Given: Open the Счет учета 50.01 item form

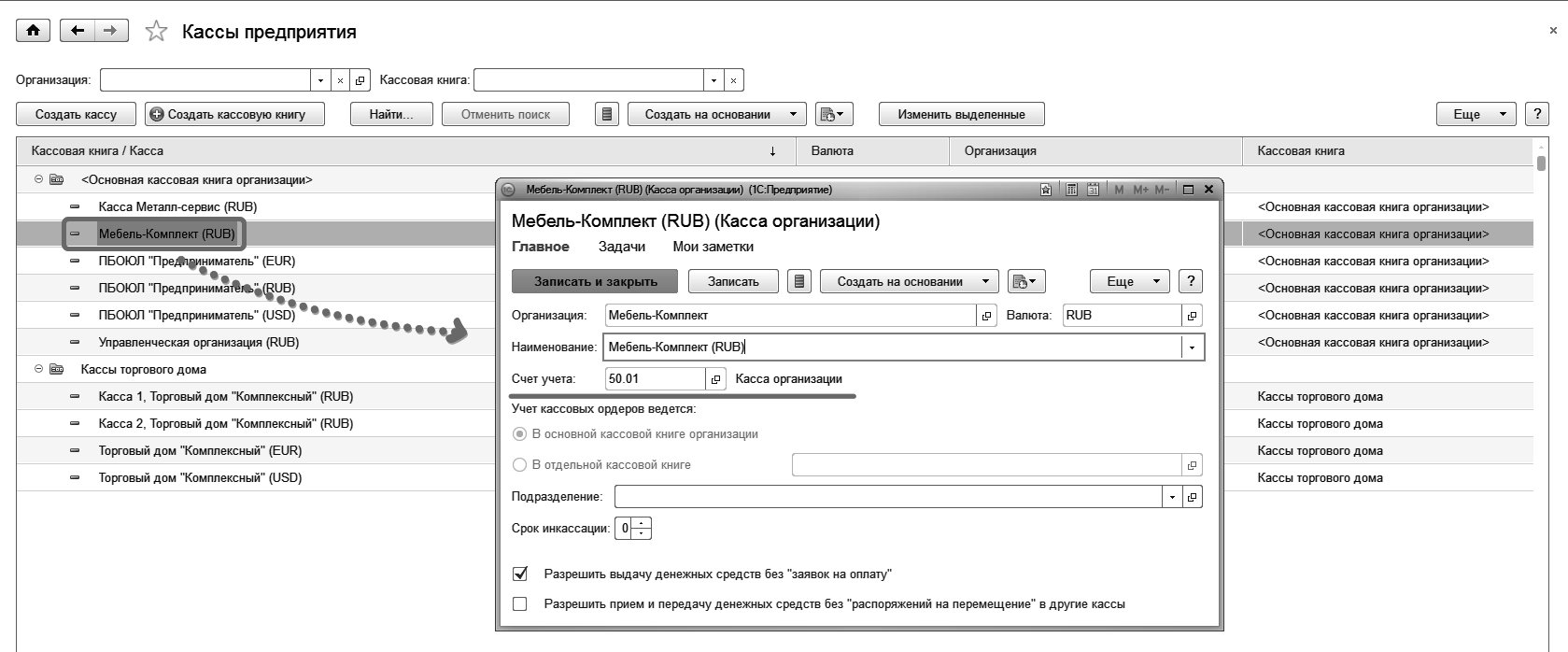Looking at the screenshot, I should click(x=715, y=379).
